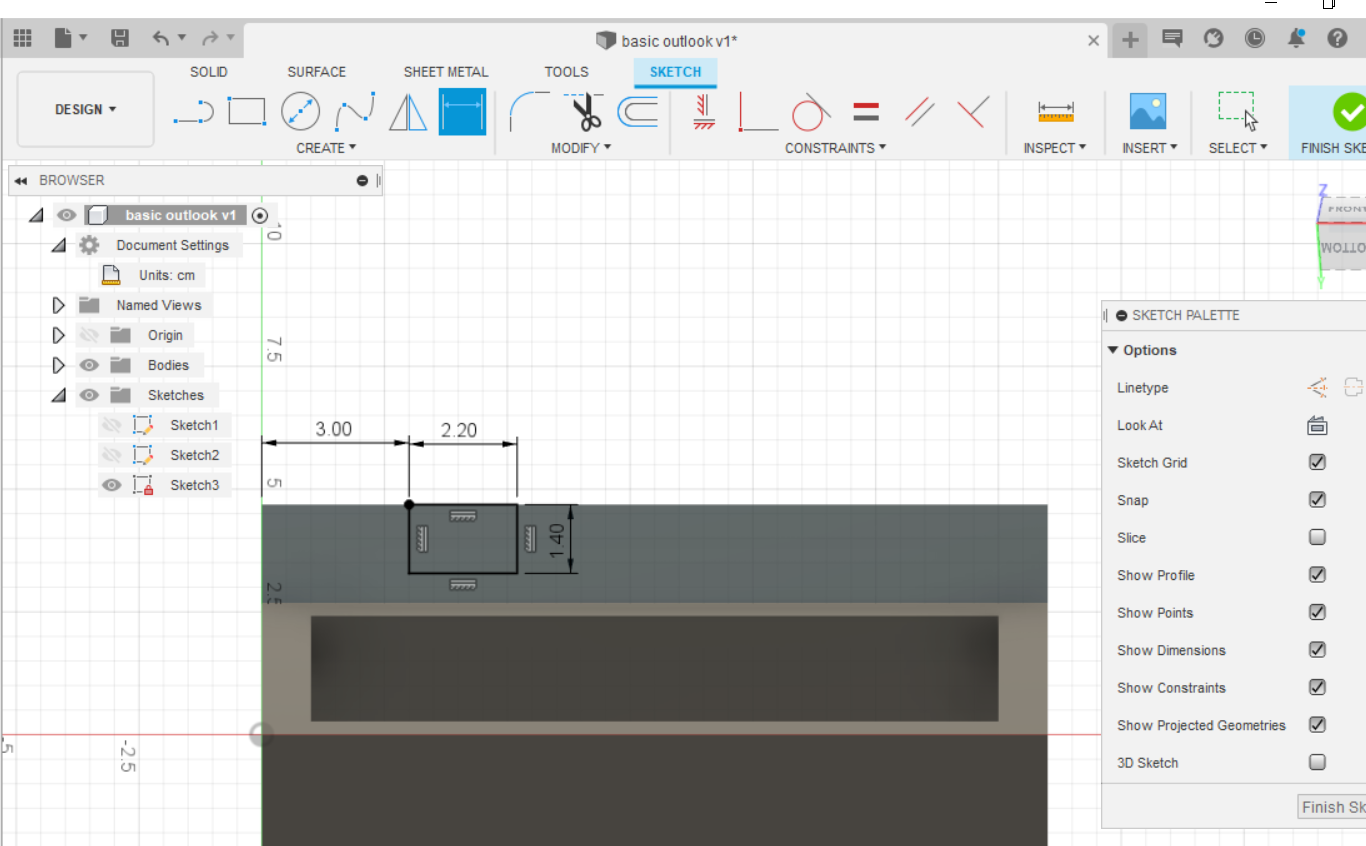Click the Look At icon in Sketch Palette

(x=1317, y=424)
